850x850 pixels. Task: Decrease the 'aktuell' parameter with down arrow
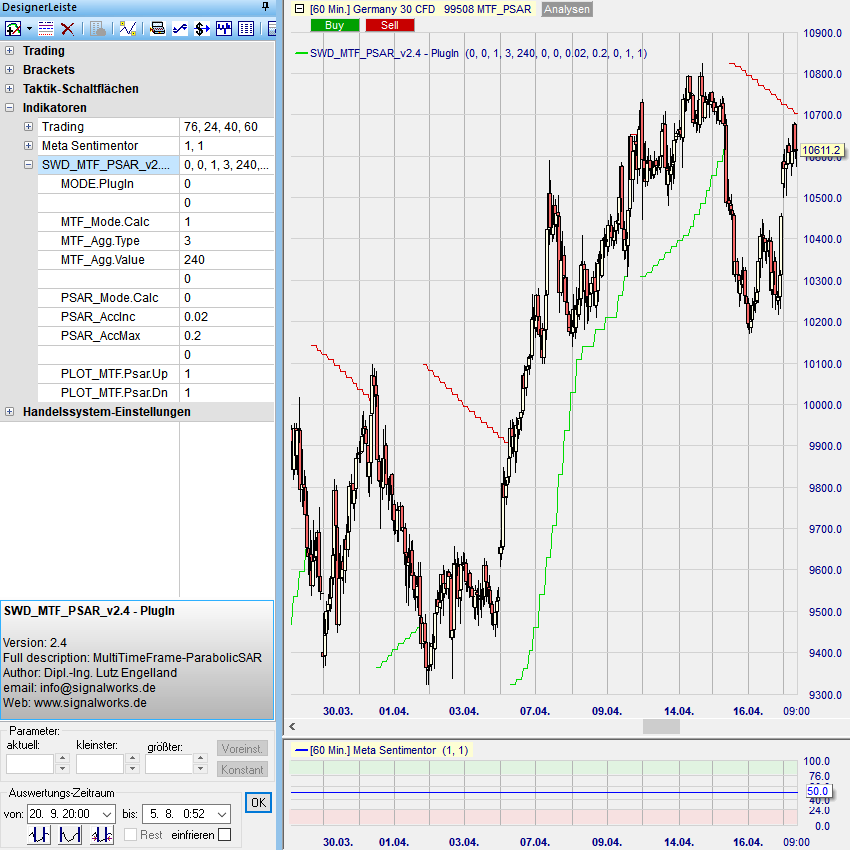click(62, 769)
